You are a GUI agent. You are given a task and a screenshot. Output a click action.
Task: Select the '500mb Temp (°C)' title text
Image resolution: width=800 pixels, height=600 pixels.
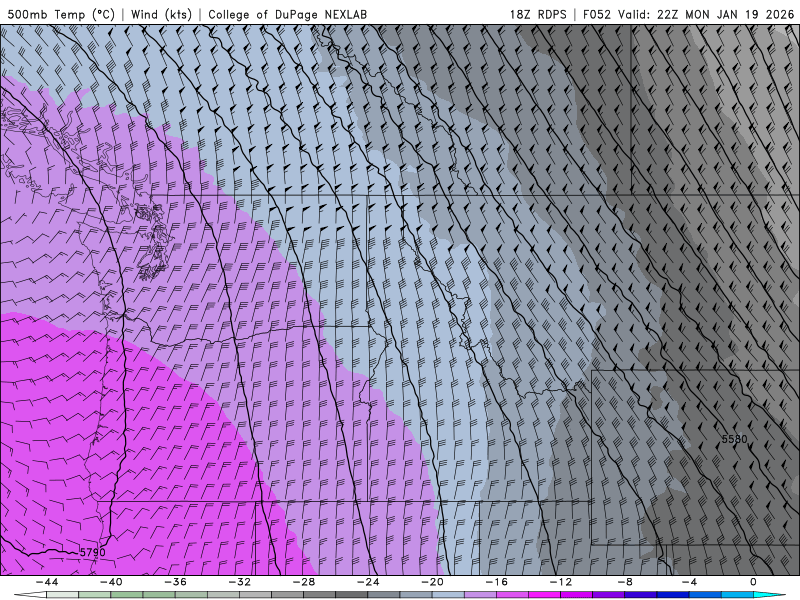61,14
